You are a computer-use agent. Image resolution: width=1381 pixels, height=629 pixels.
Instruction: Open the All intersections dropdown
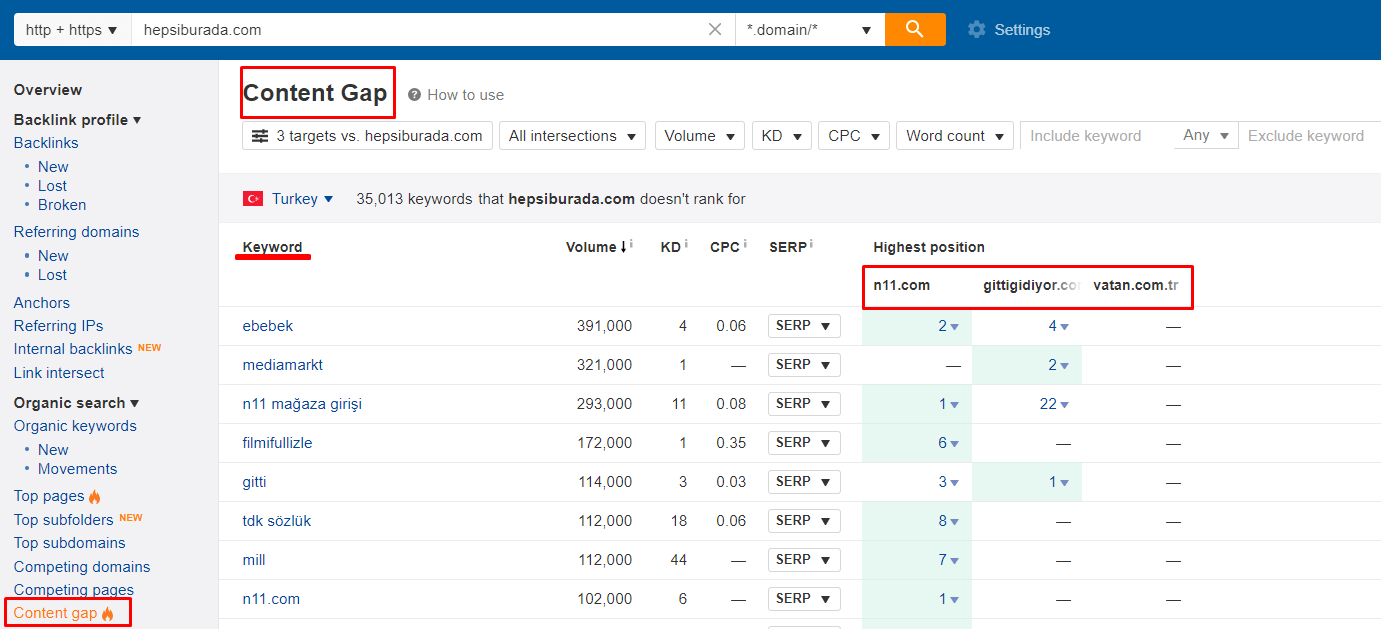click(x=572, y=136)
